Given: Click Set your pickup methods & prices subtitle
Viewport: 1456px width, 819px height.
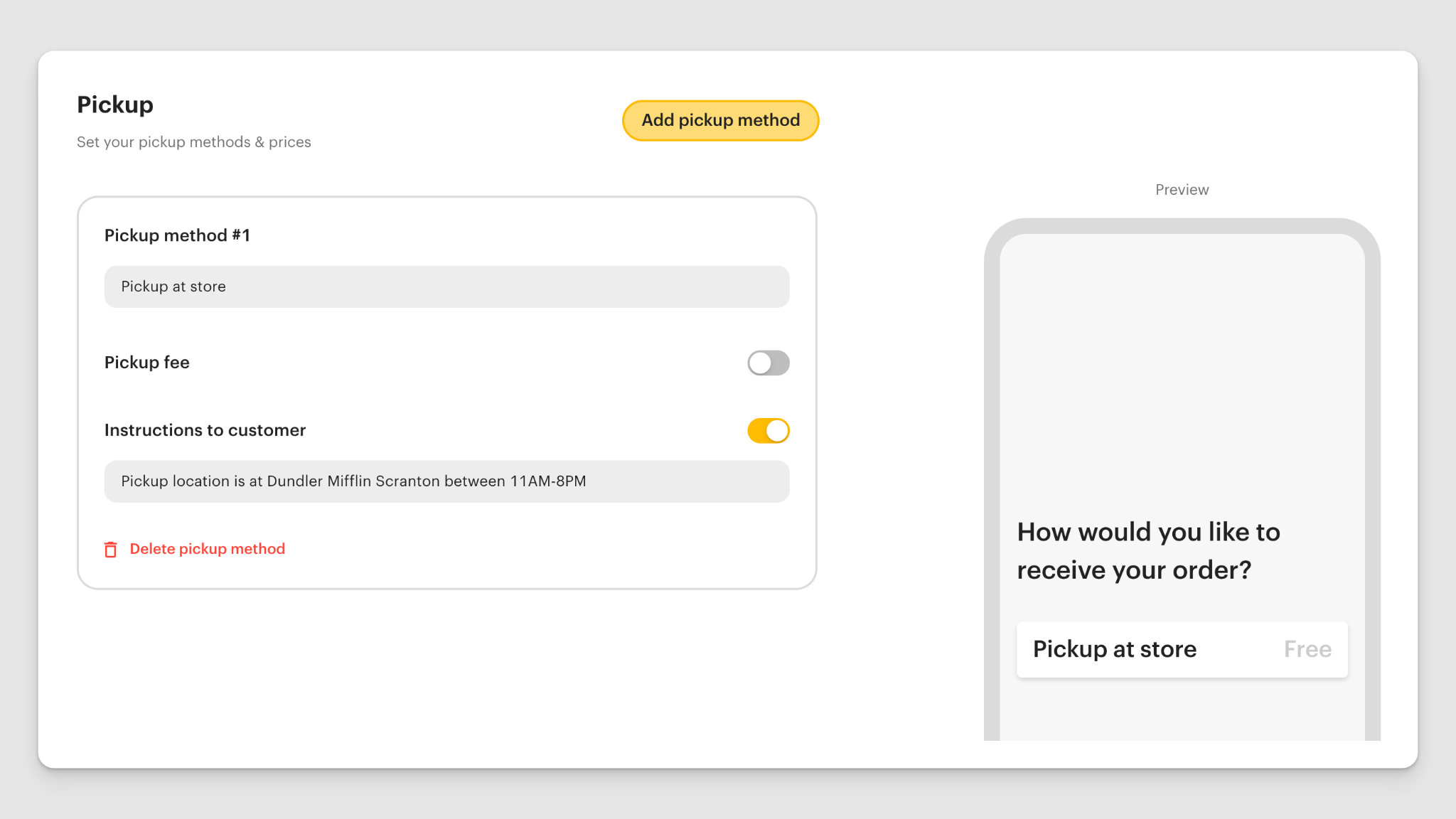Looking at the screenshot, I should click(x=193, y=141).
